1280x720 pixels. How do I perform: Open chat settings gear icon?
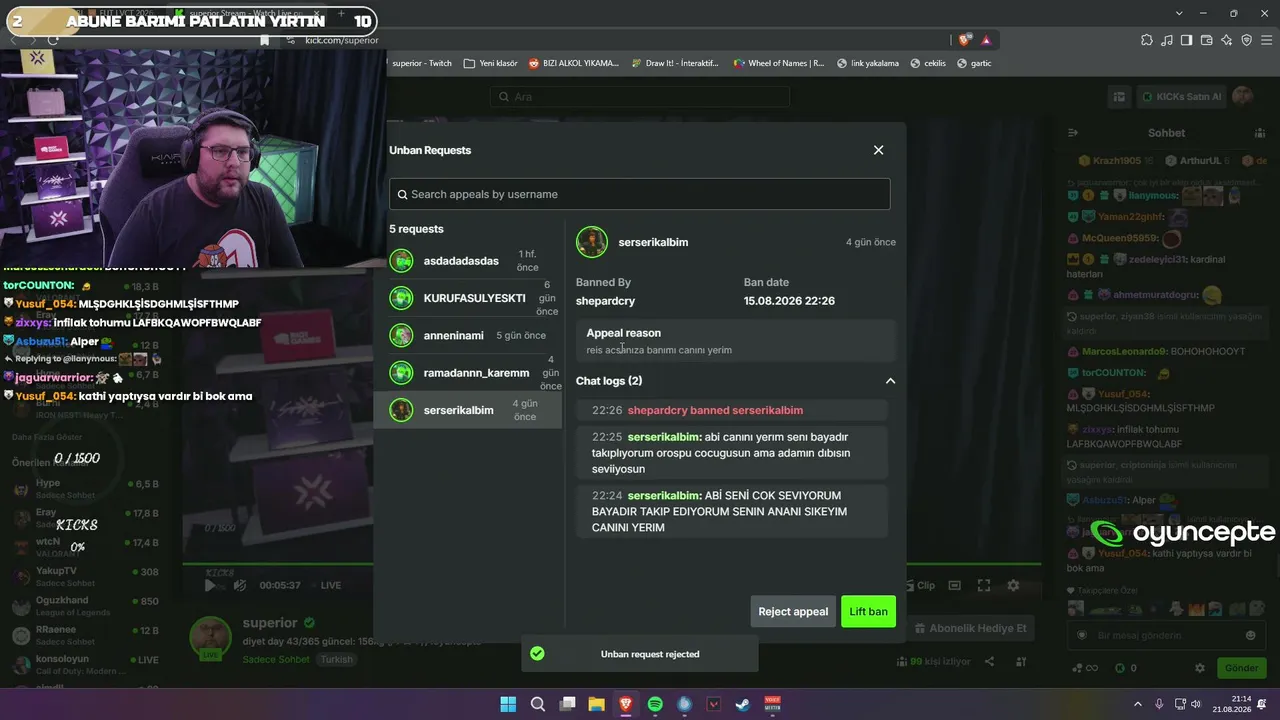coord(1200,668)
